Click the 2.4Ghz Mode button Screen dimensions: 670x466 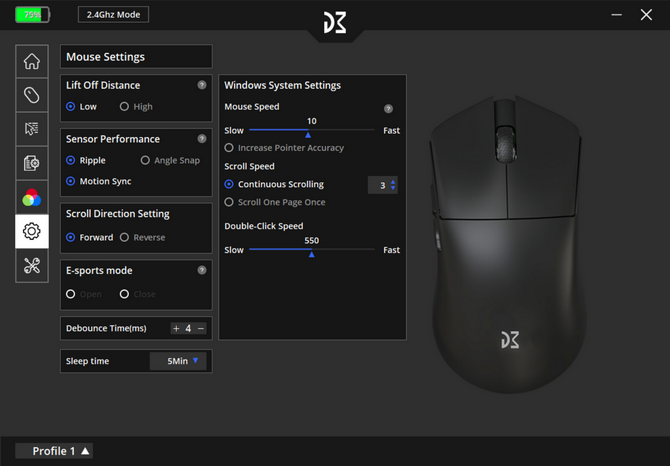point(113,15)
